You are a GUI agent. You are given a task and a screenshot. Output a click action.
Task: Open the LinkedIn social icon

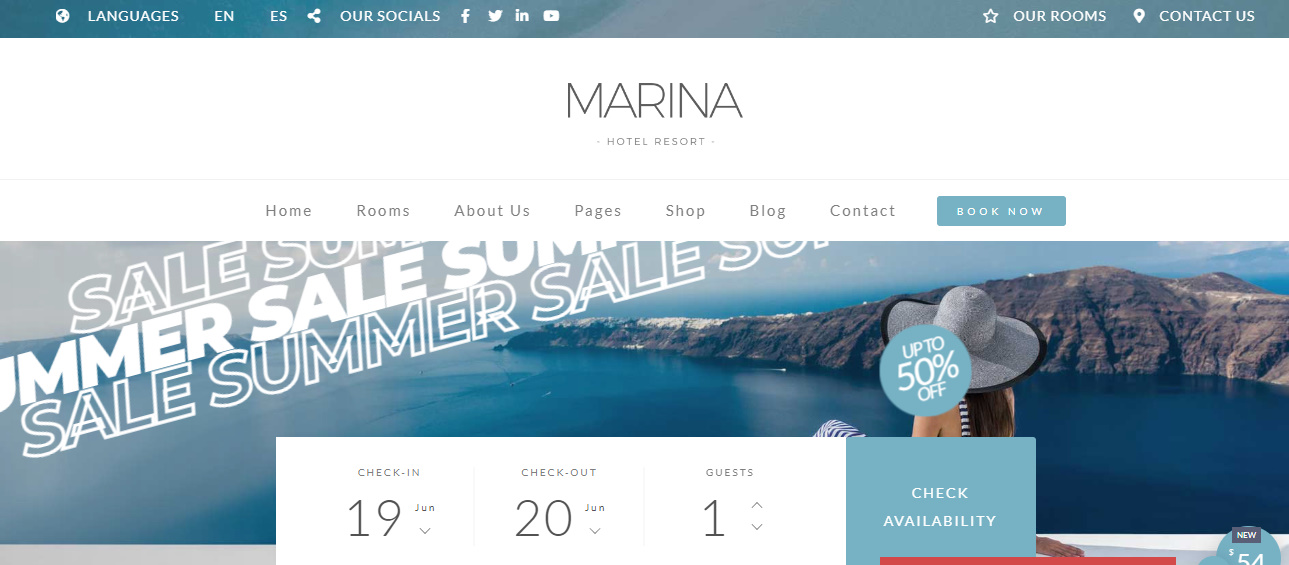(x=522, y=16)
